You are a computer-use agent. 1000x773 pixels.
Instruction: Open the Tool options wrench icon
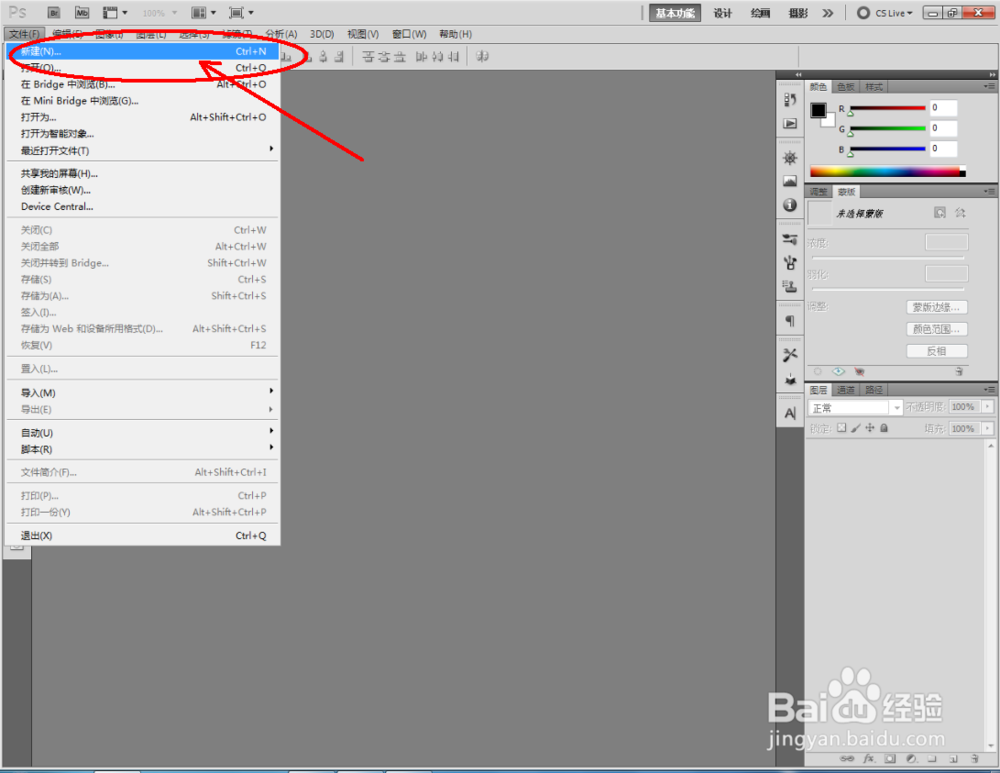click(x=790, y=355)
